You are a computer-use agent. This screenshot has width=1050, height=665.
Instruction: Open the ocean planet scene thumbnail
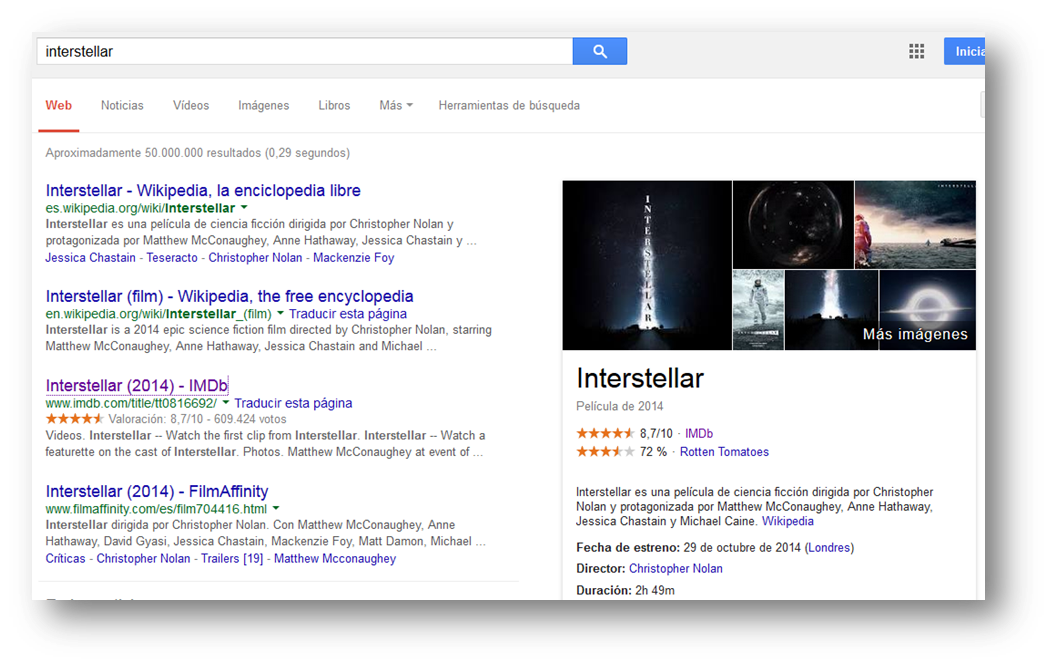915,224
